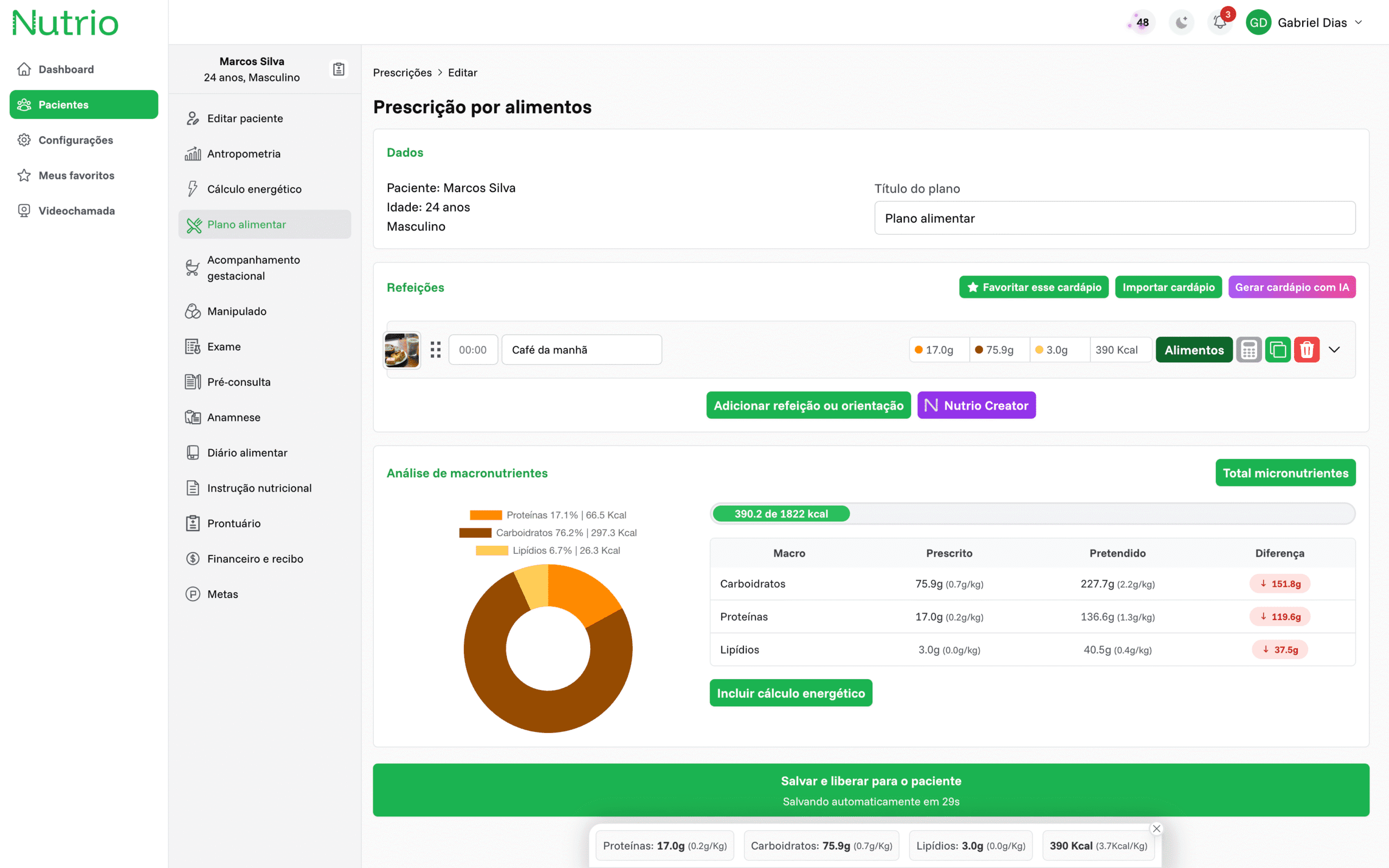The image size is (1389, 868).
Task: Open Configurações in main menu
Action: tap(75, 140)
